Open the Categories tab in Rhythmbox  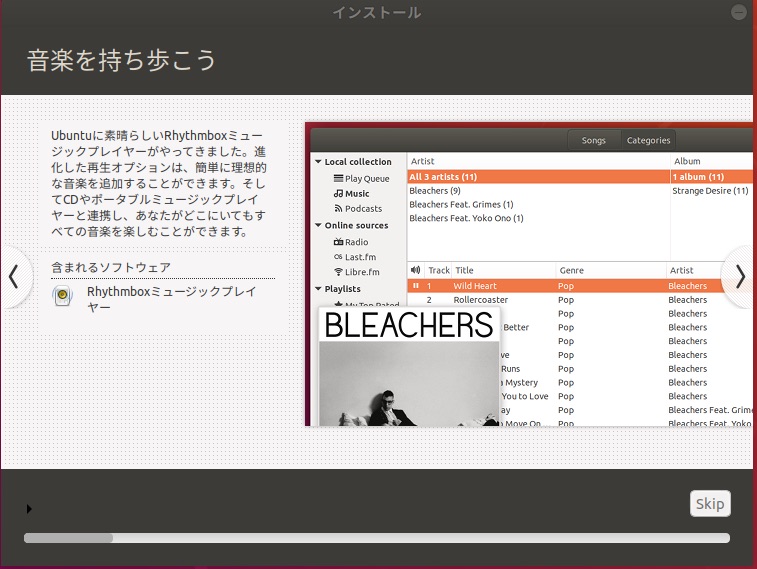[648, 140]
